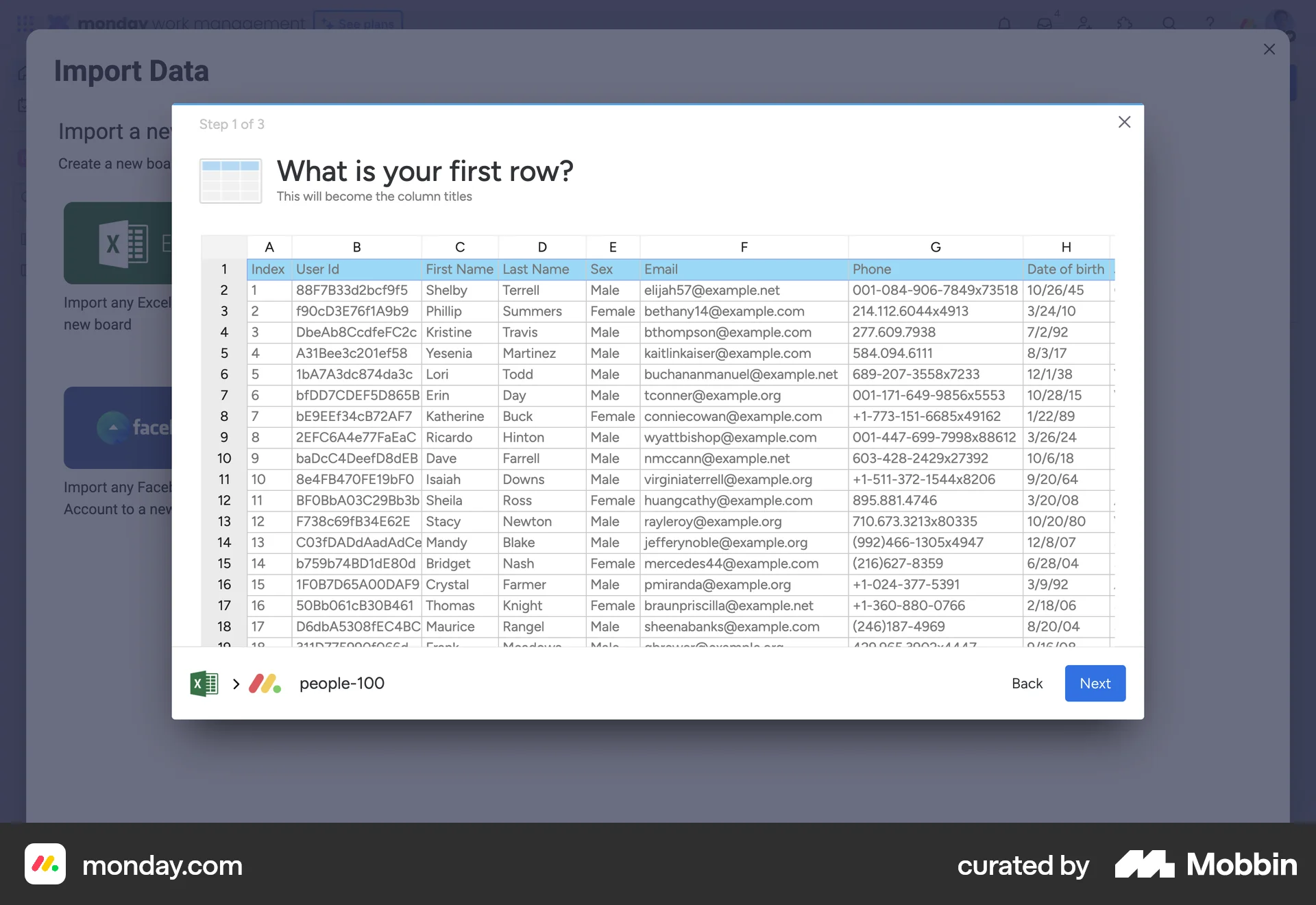The image size is (1316, 905).
Task: Click the See plans button
Action: [x=357, y=21]
